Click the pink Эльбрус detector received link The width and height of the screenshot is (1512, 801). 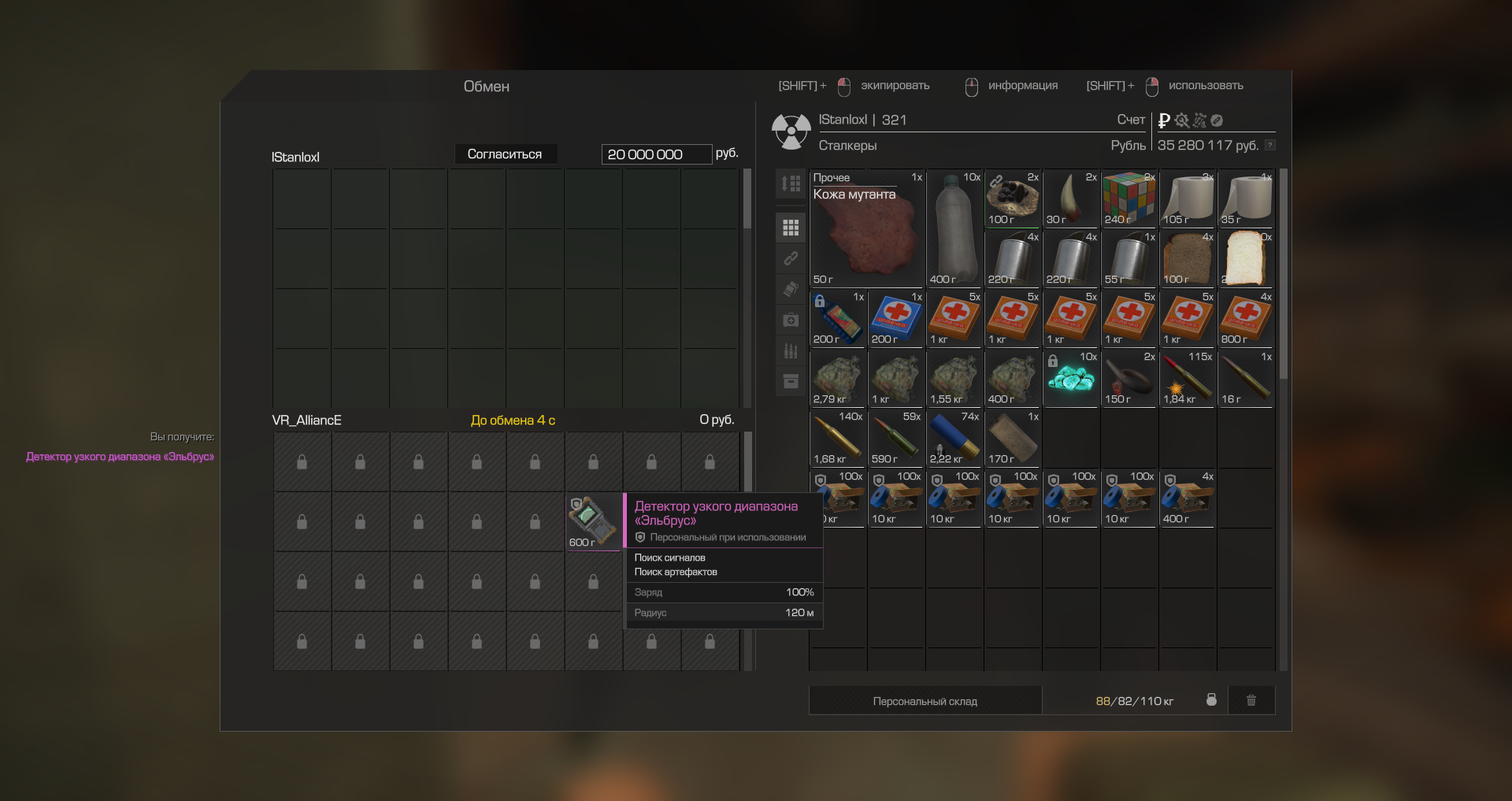coord(120,457)
